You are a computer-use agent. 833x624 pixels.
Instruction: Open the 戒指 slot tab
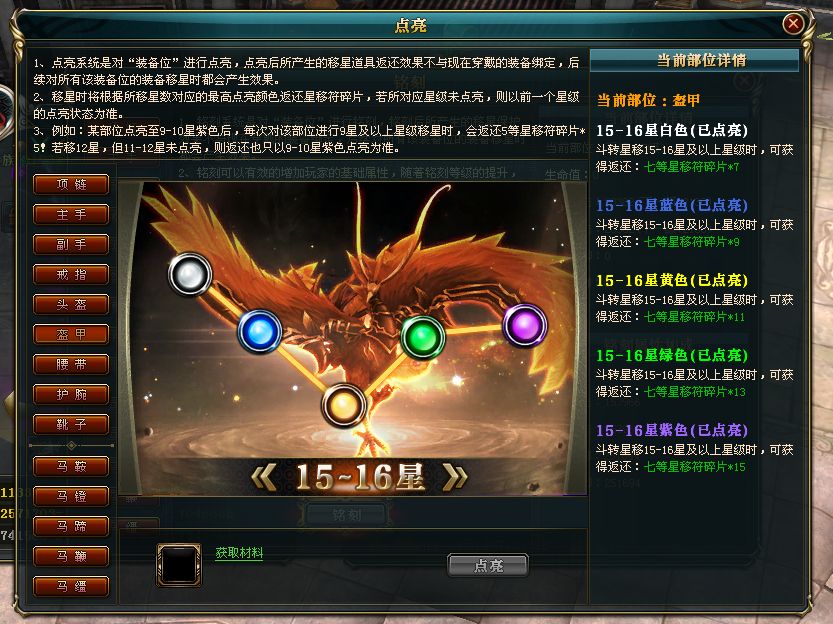coord(71,275)
